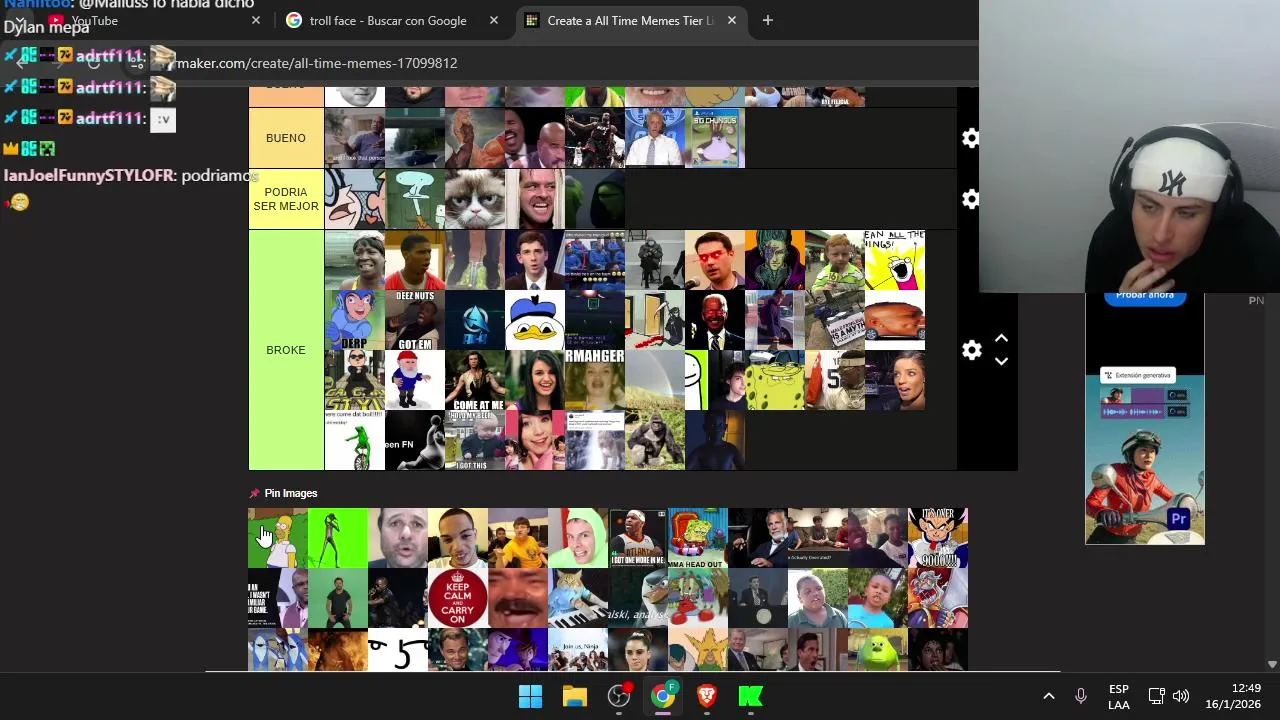Viewport: 1280px width, 720px height.
Task: Click the BUENO tier label
Action: [x=286, y=138]
